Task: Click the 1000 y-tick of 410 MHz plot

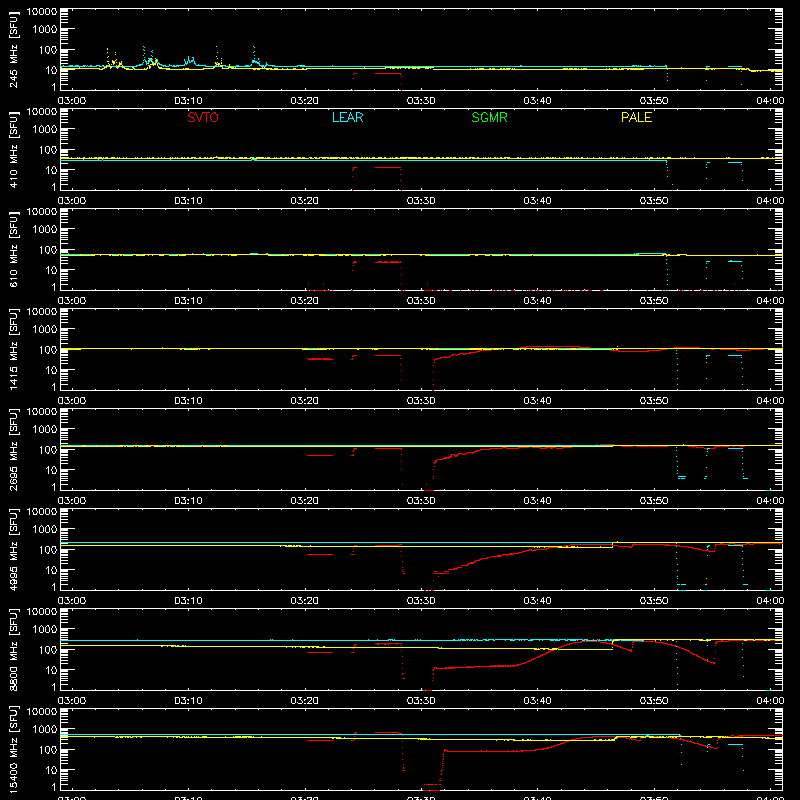Action: pos(45,129)
